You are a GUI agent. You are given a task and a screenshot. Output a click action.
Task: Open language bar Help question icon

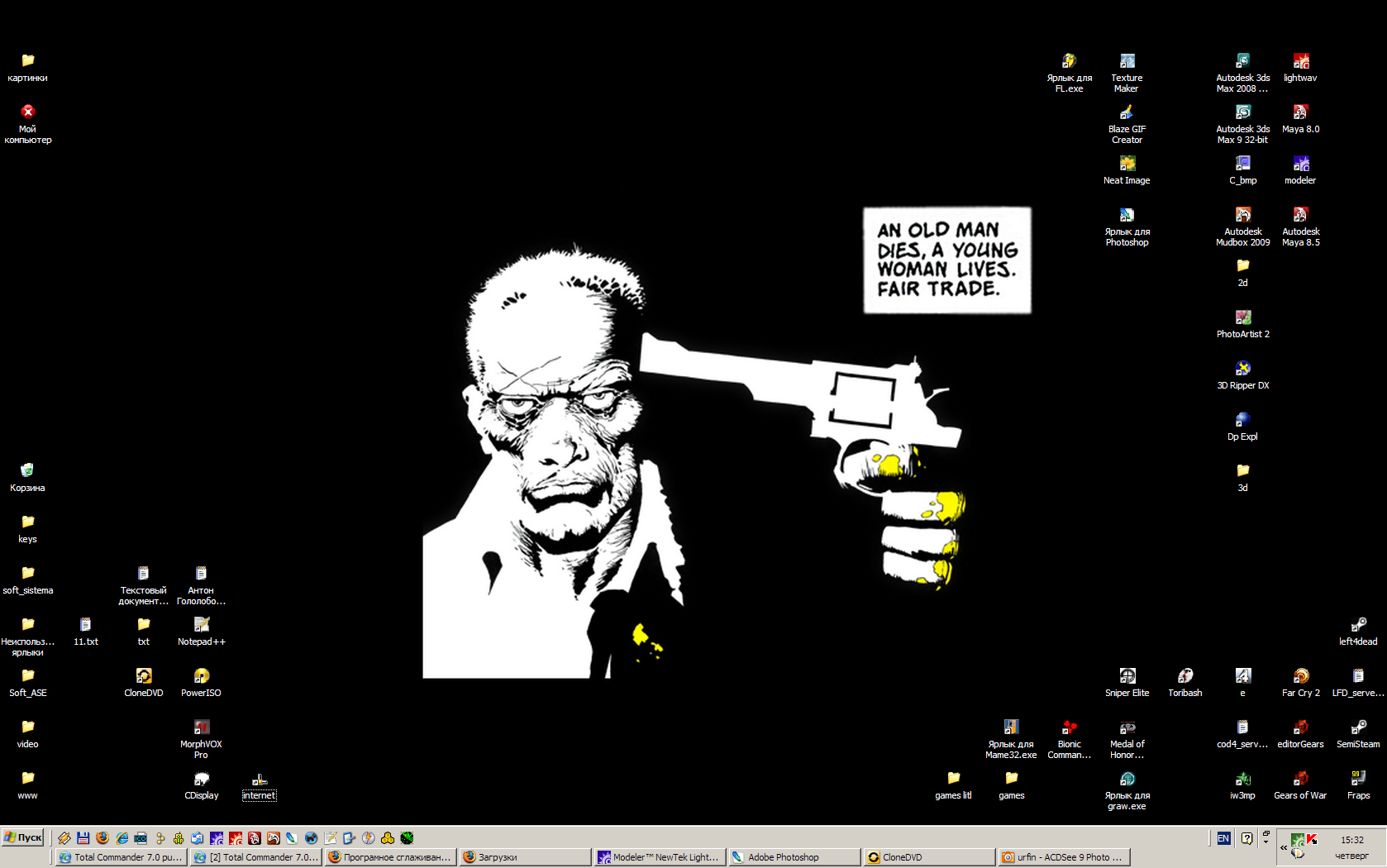pyautogui.click(x=1246, y=838)
